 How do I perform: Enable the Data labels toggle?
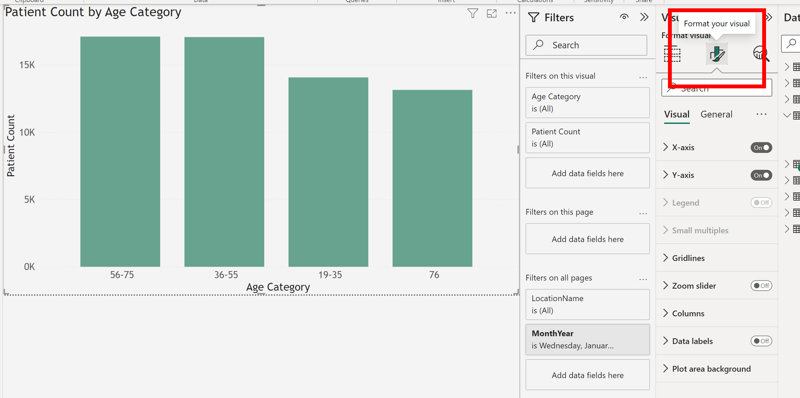coord(761,341)
